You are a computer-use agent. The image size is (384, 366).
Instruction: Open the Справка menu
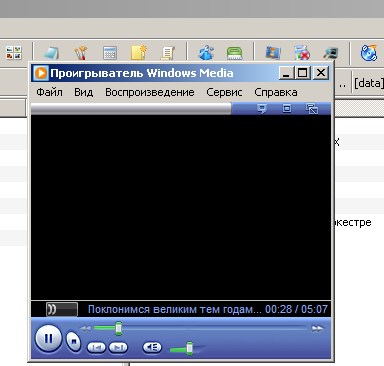click(x=276, y=92)
